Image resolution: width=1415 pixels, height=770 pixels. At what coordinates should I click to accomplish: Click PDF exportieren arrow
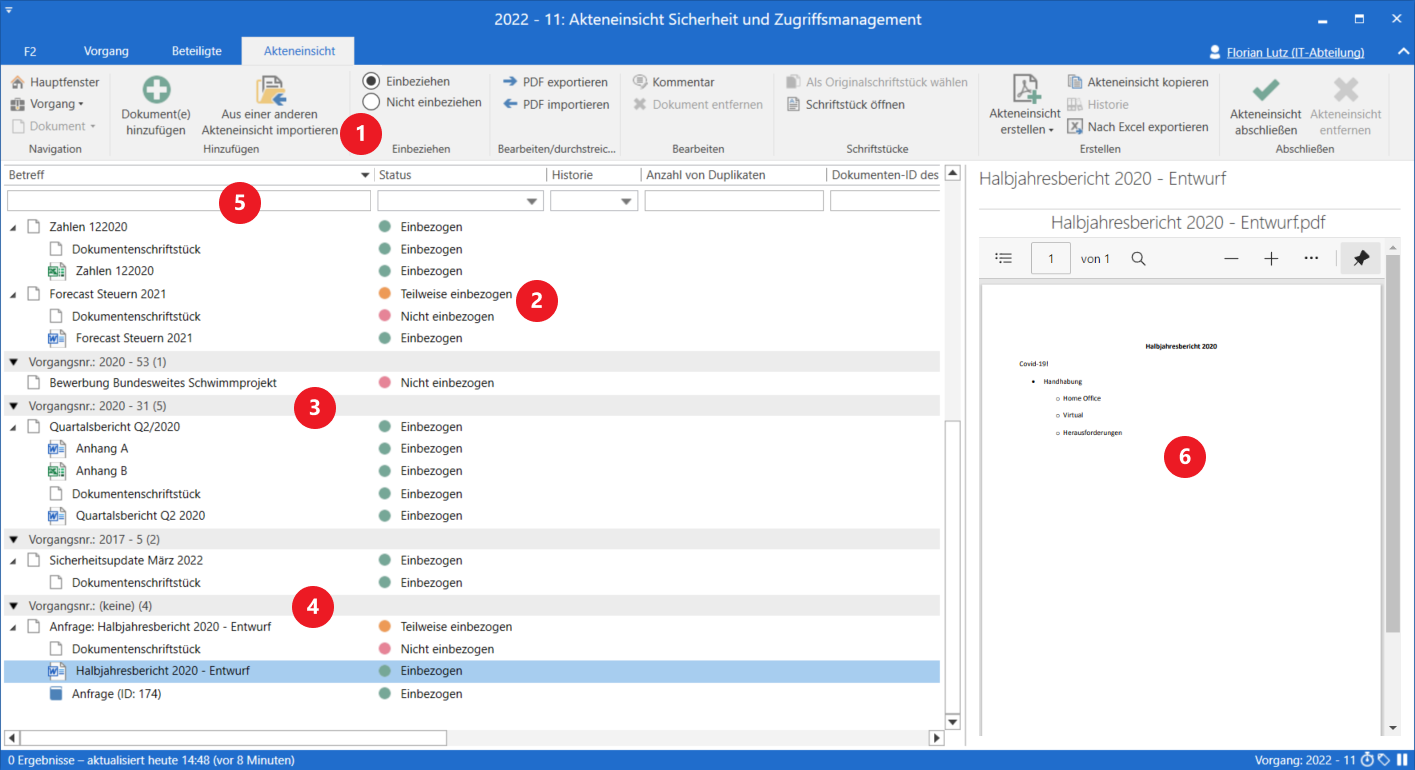click(510, 82)
